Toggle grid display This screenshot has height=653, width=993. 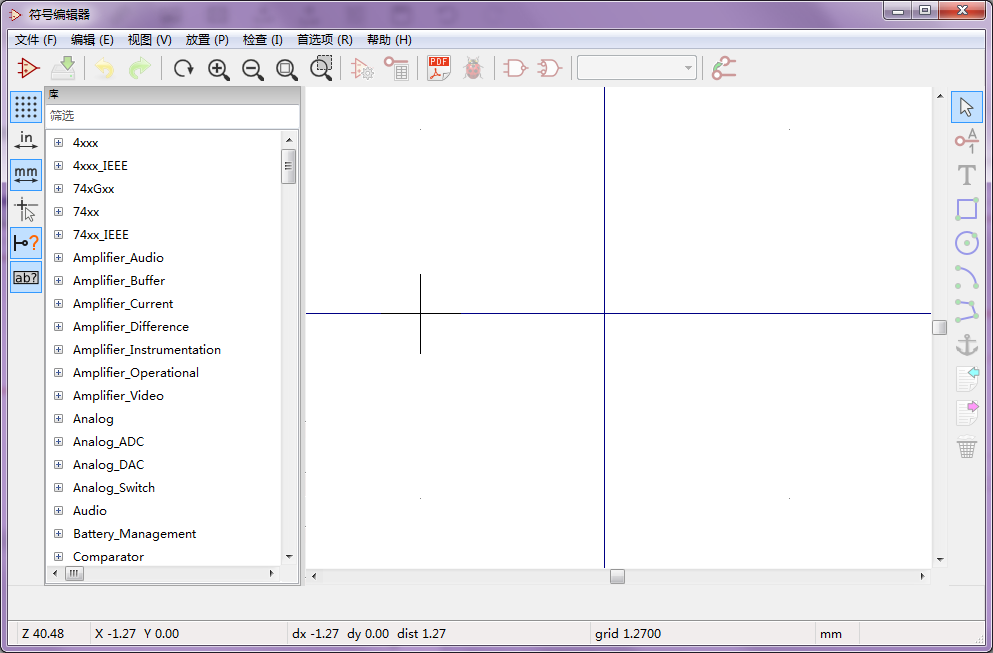coord(26,107)
